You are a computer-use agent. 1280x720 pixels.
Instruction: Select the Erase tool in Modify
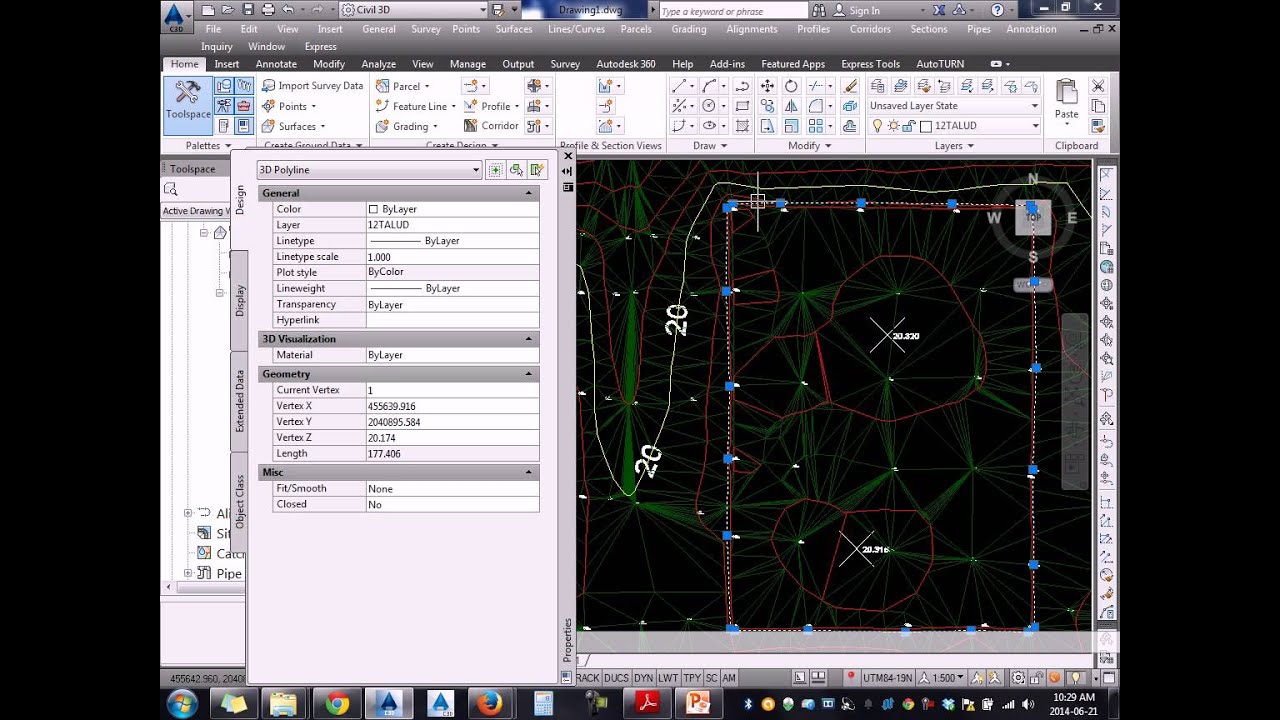[850, 86]
